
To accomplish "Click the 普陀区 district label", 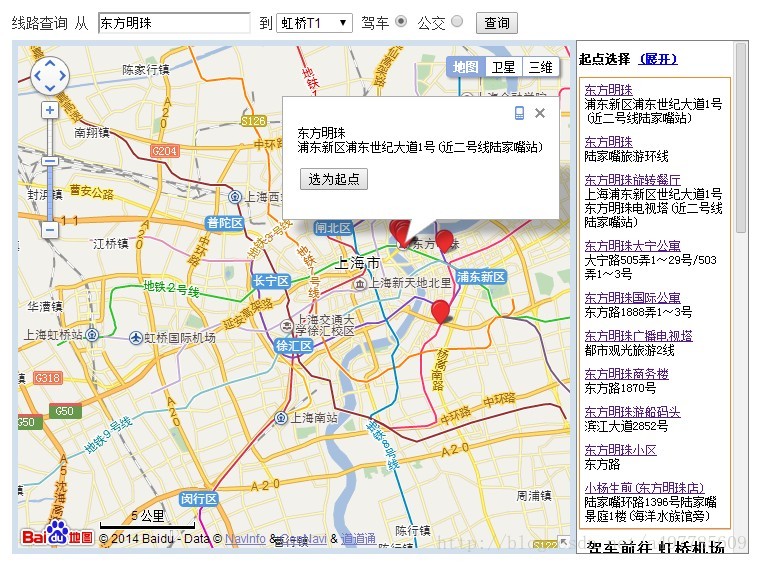I will click(224, 223).
